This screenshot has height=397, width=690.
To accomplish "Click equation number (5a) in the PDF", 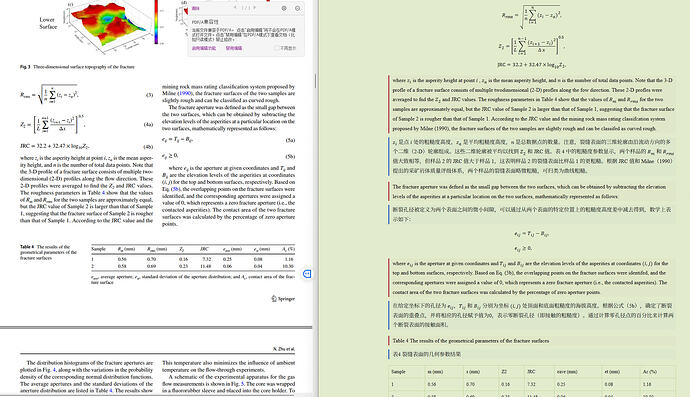I will (290, 140).
